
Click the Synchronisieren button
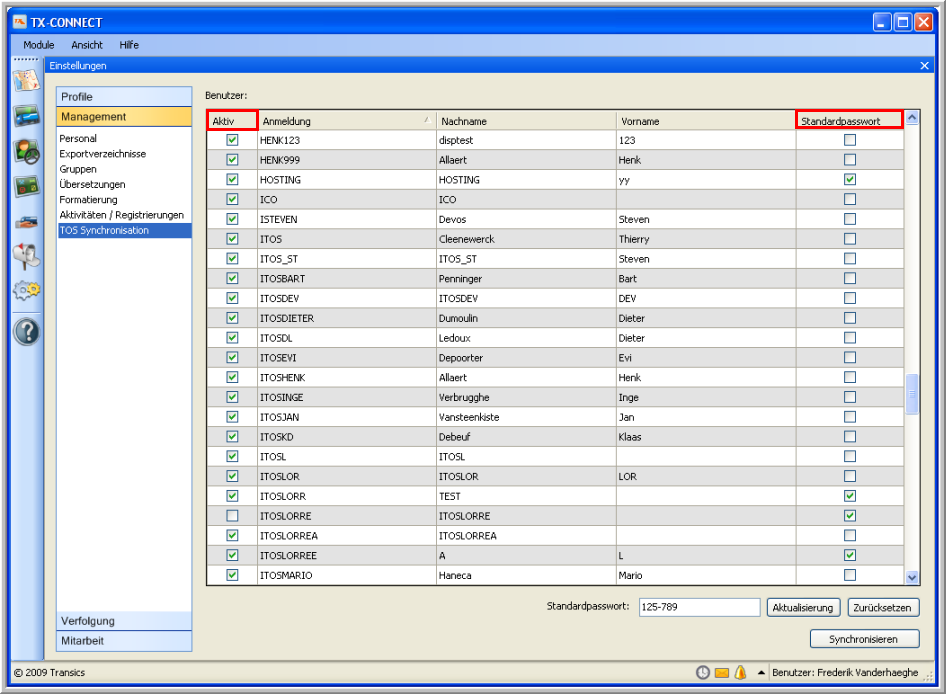[x=864, y=639]
